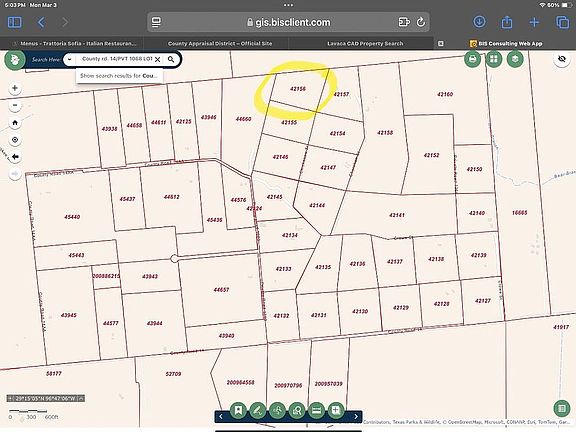Open the map layers cube icon
Screen dimensions: 576x432
tap(515, 59)
